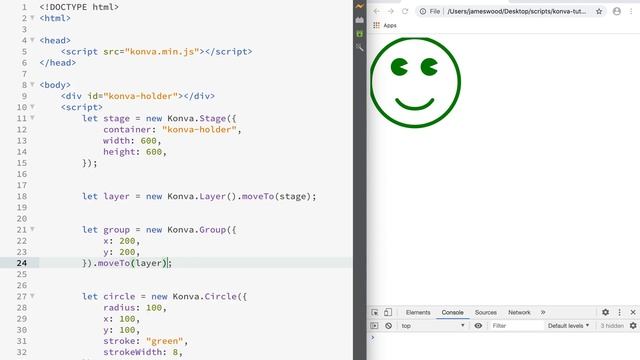Open DevTools customize three-dot menu
640x360 pixels.
point(620,312)
